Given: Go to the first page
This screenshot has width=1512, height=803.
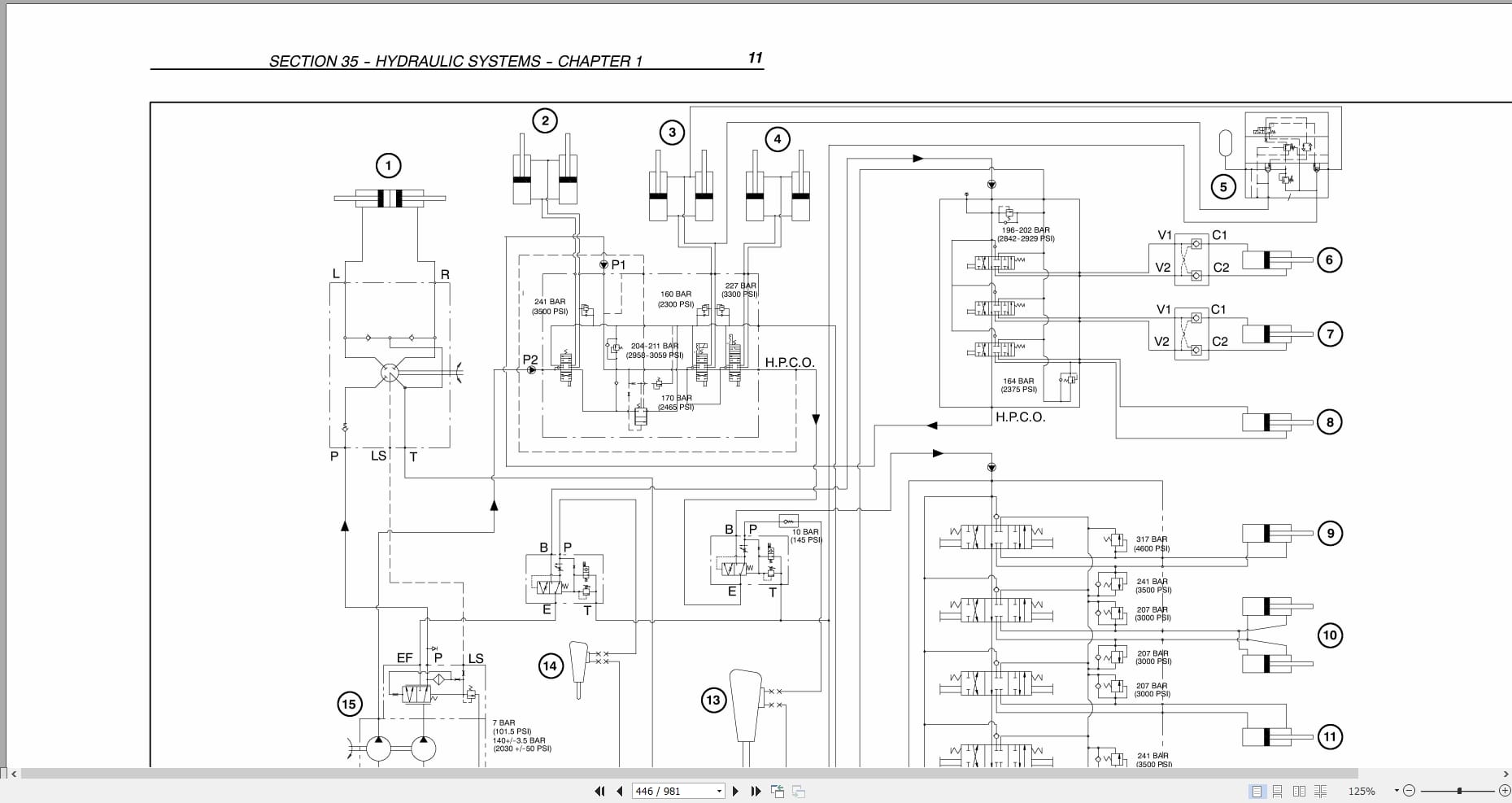Looking at the screenshot, I should (x=600, y=791).
